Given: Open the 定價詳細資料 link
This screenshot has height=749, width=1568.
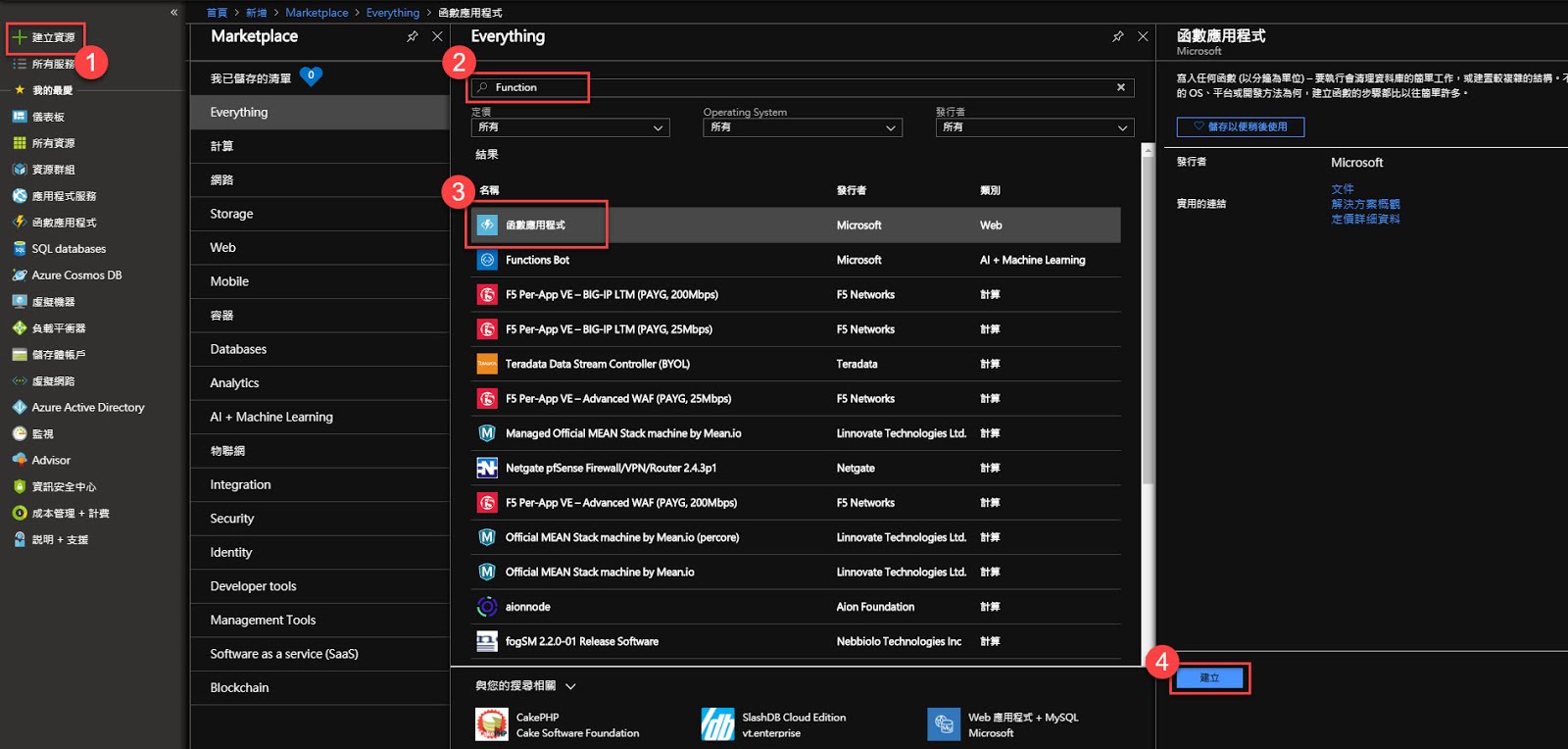Looking at the screenshot, I should [x=1365, y=219].
